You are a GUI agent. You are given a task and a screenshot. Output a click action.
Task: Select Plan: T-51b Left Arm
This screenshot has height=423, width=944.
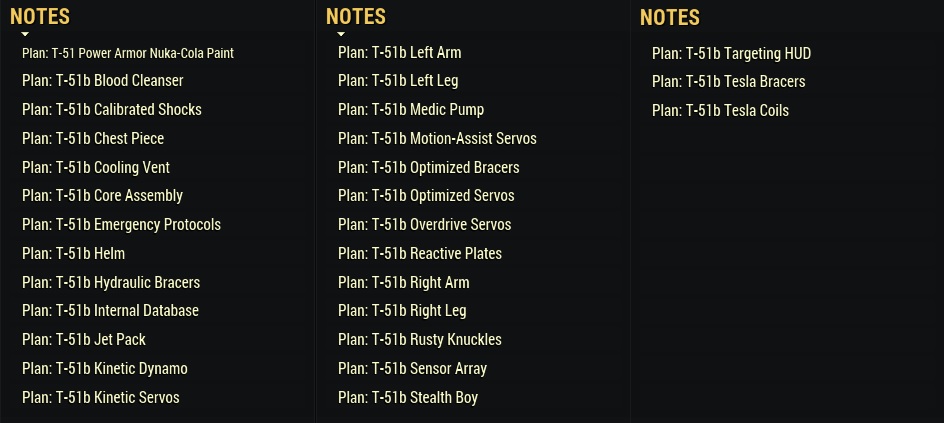(399, 53)
